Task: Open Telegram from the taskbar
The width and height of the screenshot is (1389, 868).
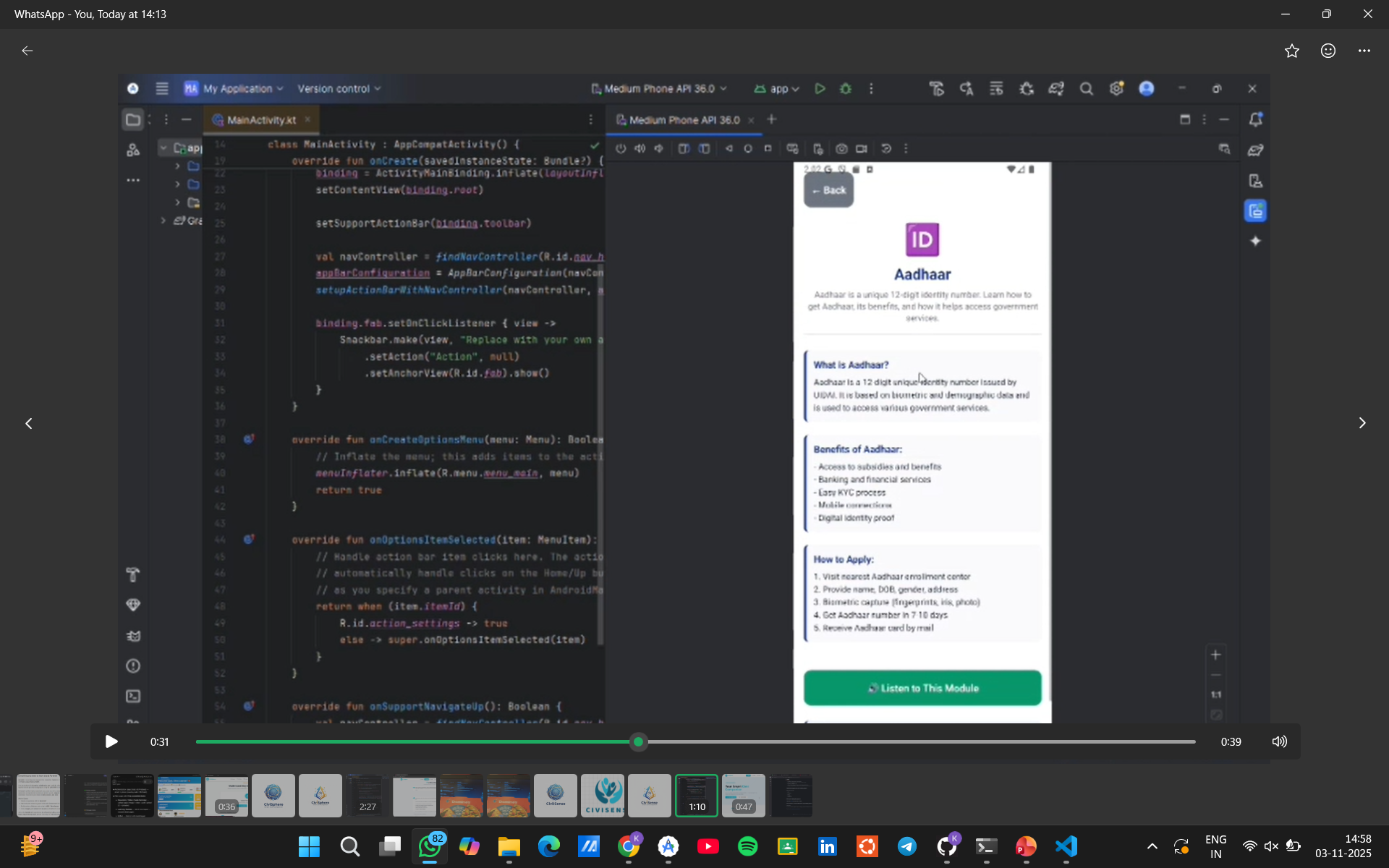Action: coord(906,846)
